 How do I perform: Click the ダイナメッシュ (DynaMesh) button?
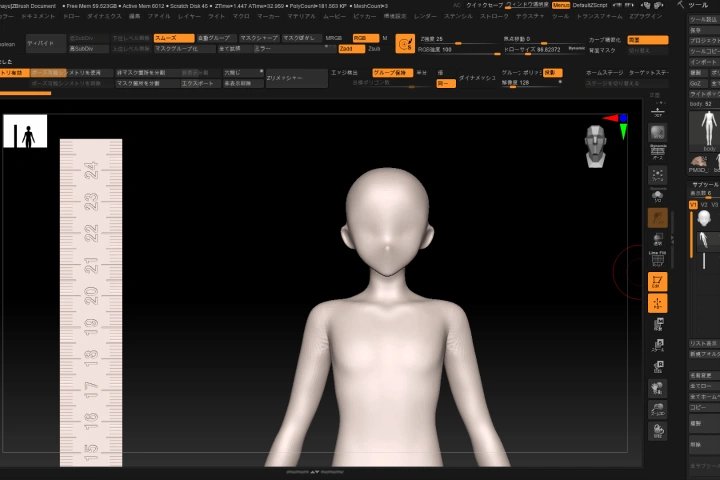coord(477,78)
